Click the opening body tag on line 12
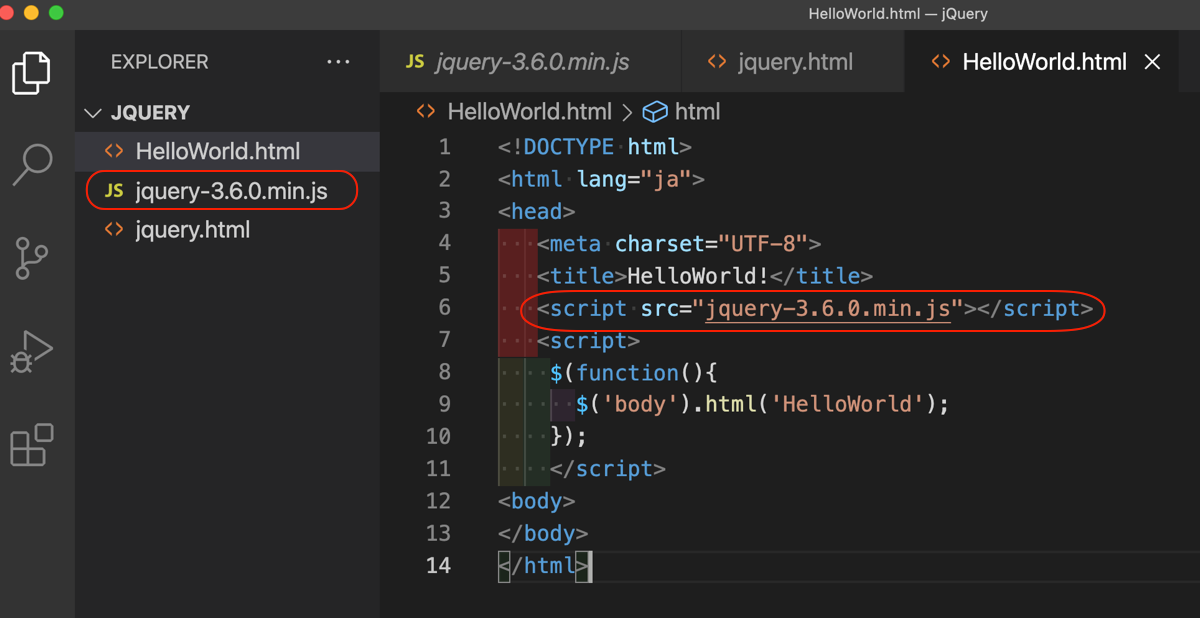The height and width of the screenshot is (618, 1200). (x=536, y=500)
